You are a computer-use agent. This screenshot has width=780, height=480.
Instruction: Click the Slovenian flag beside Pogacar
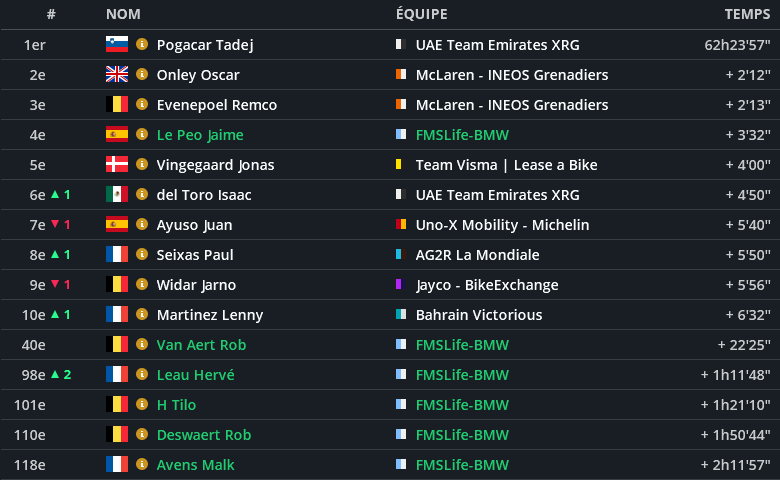tap(117, 45)
